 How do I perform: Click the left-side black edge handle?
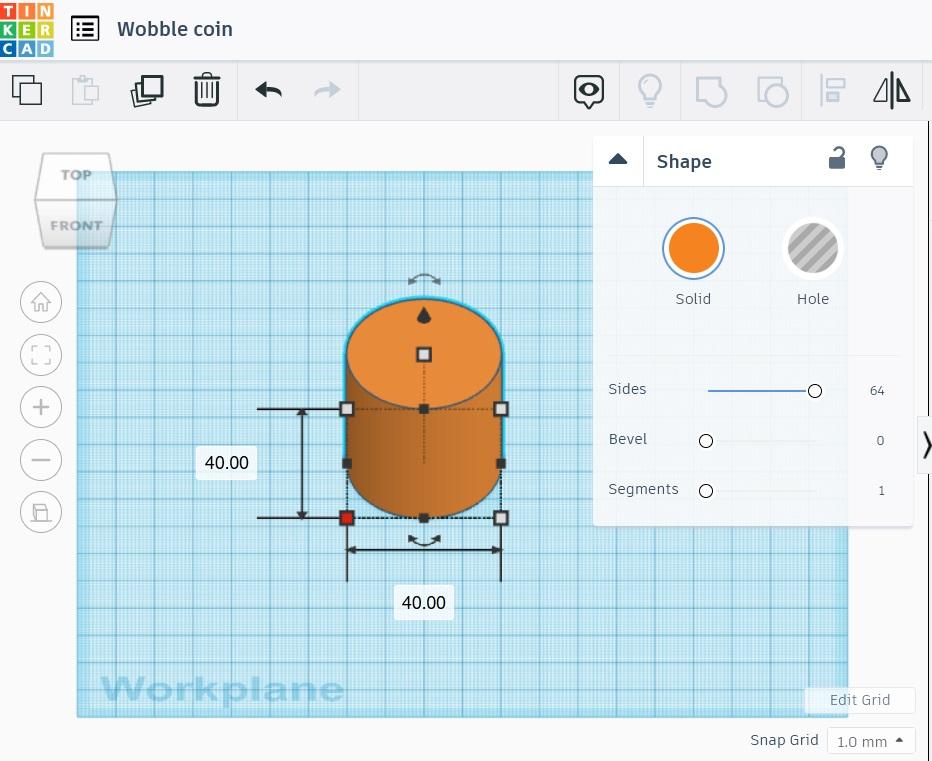pyautogui.click(x=347, y=463)
